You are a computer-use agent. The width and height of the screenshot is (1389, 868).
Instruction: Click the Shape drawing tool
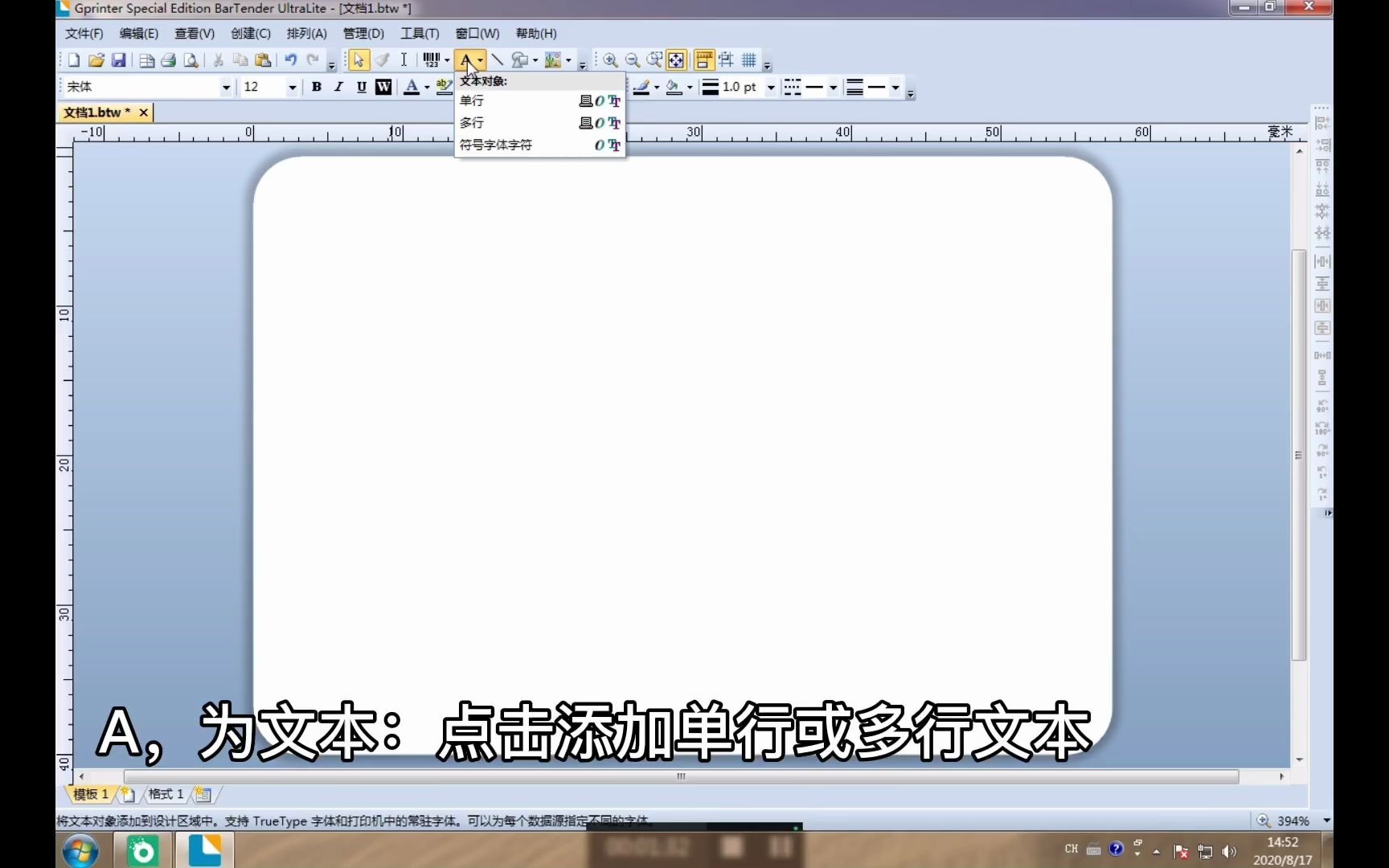(520, 60)
